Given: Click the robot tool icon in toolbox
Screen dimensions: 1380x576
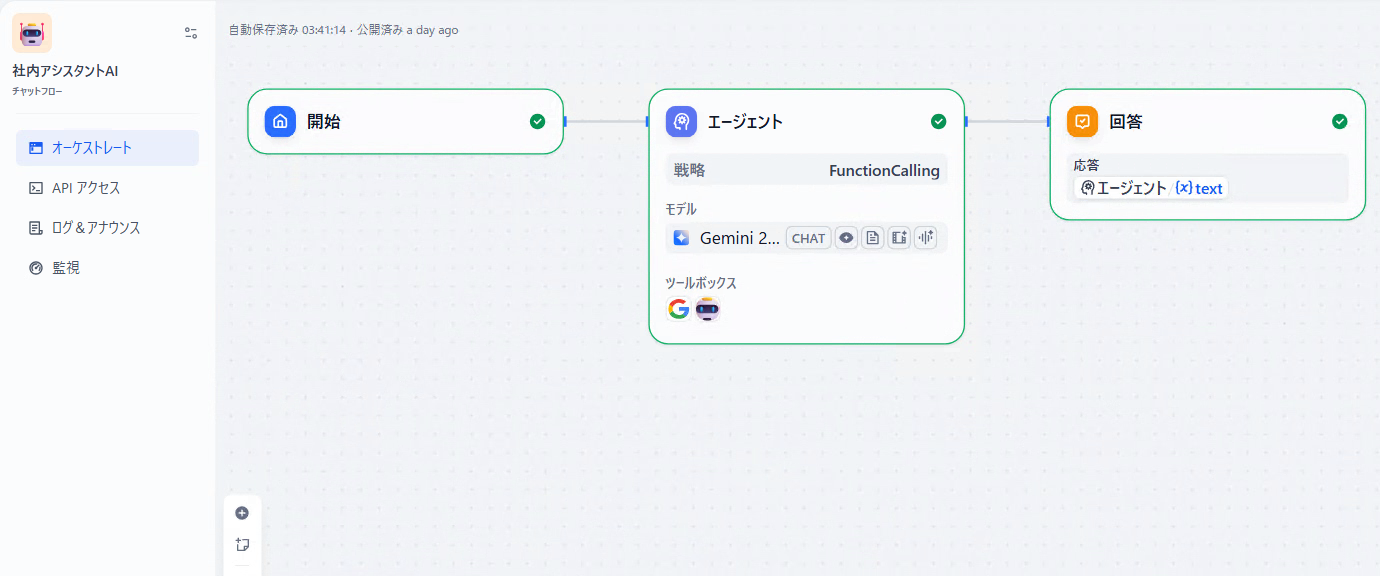Looking at the screenshot, I should point(708,309).
